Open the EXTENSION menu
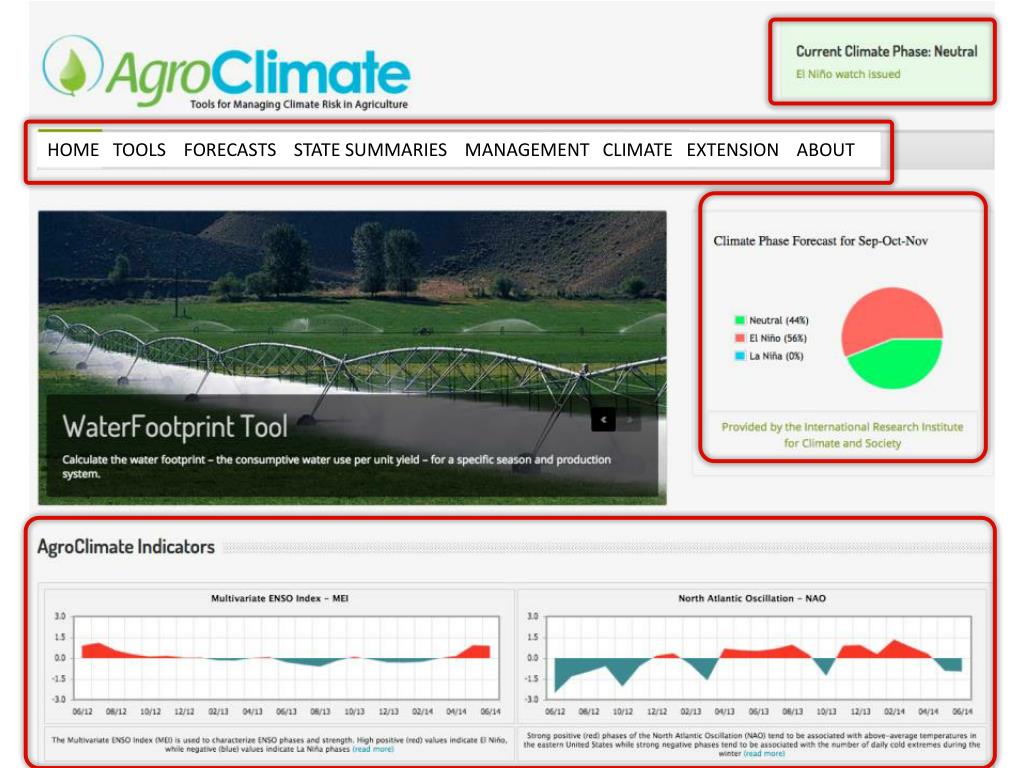Screen dimensions: 1024x768 pos(733,150)
